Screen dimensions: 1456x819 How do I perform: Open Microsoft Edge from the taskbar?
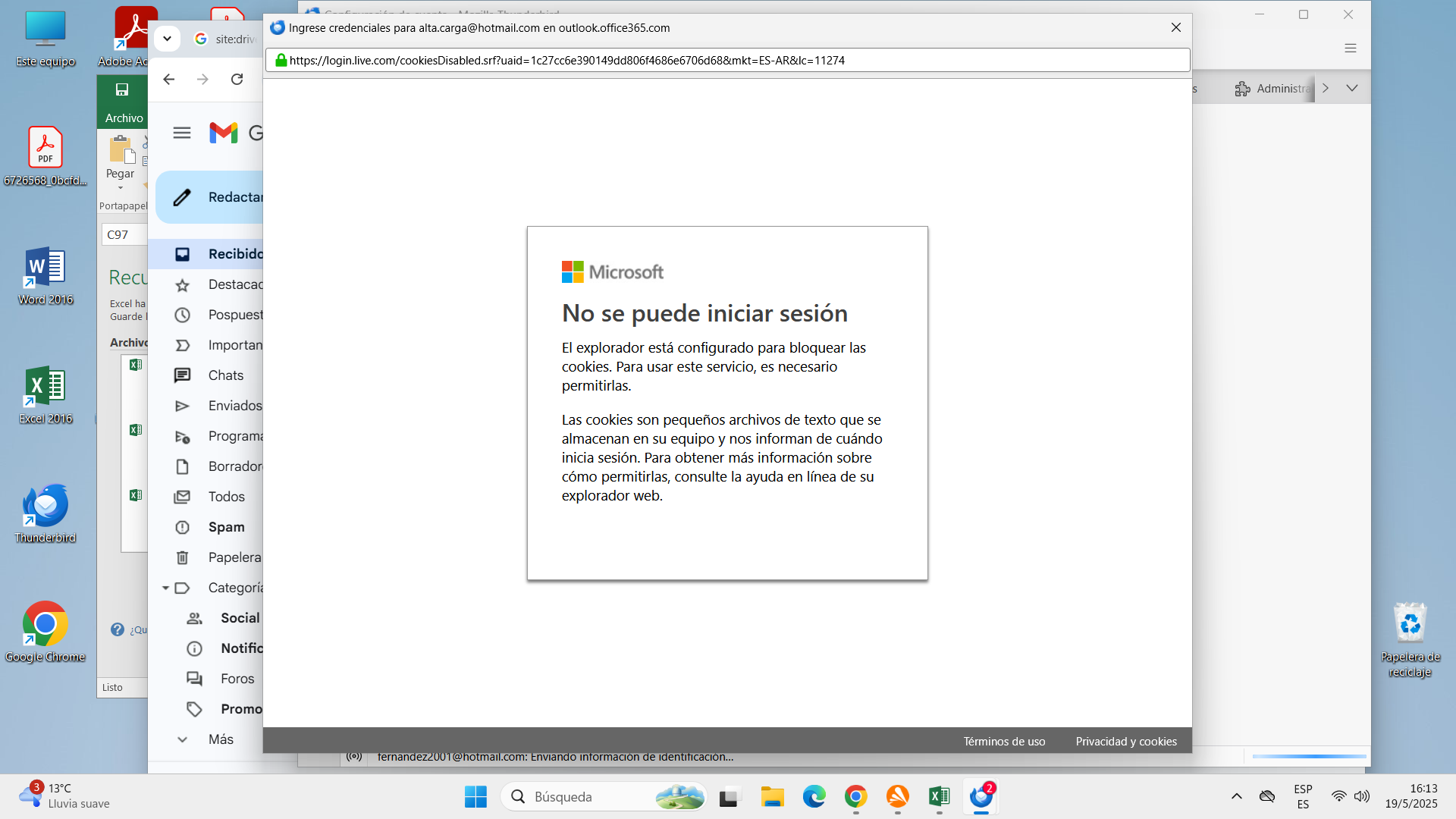click(x=814, y=796)
